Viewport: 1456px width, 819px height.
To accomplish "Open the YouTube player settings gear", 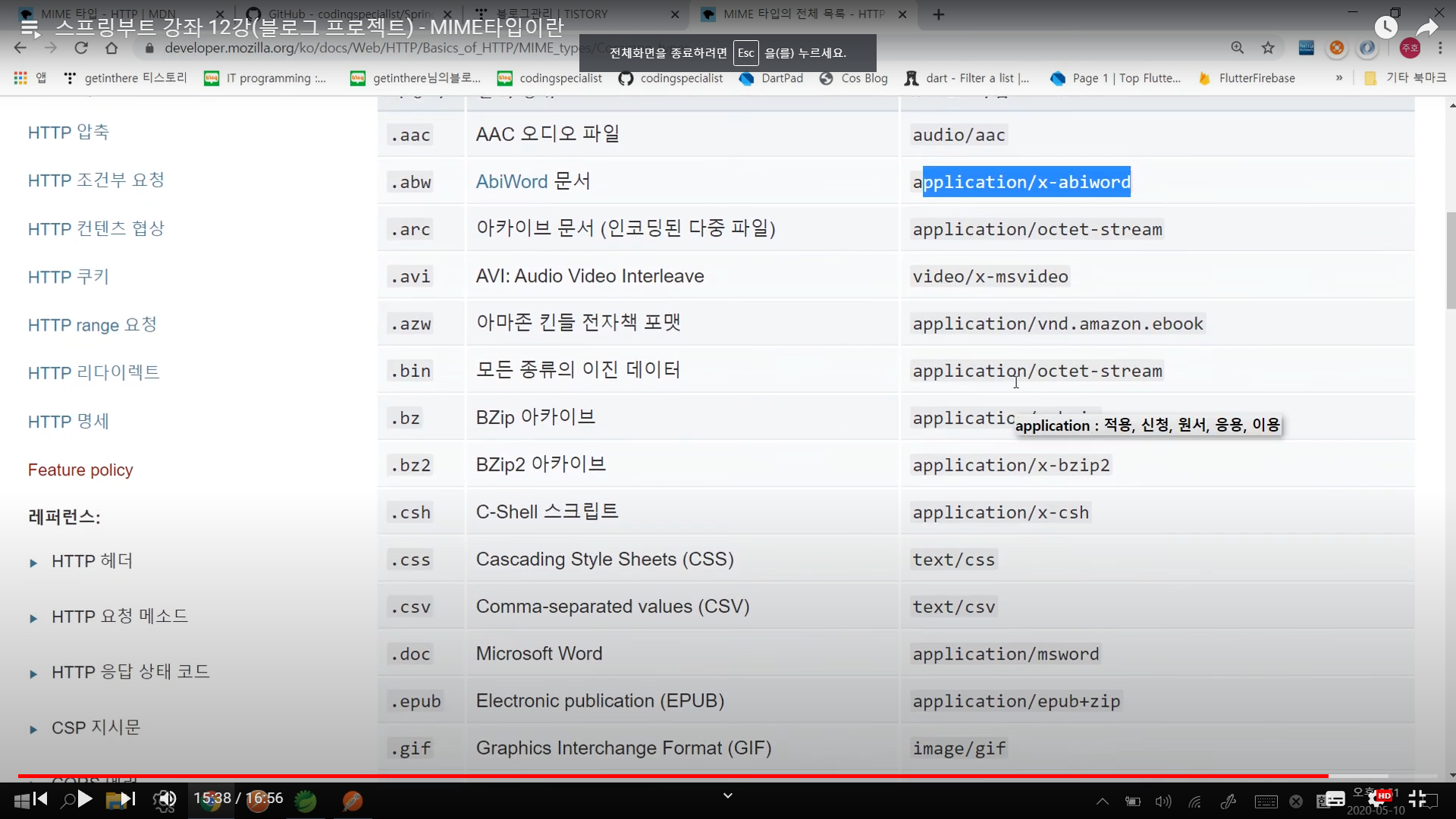I will tap(1376, 799).
